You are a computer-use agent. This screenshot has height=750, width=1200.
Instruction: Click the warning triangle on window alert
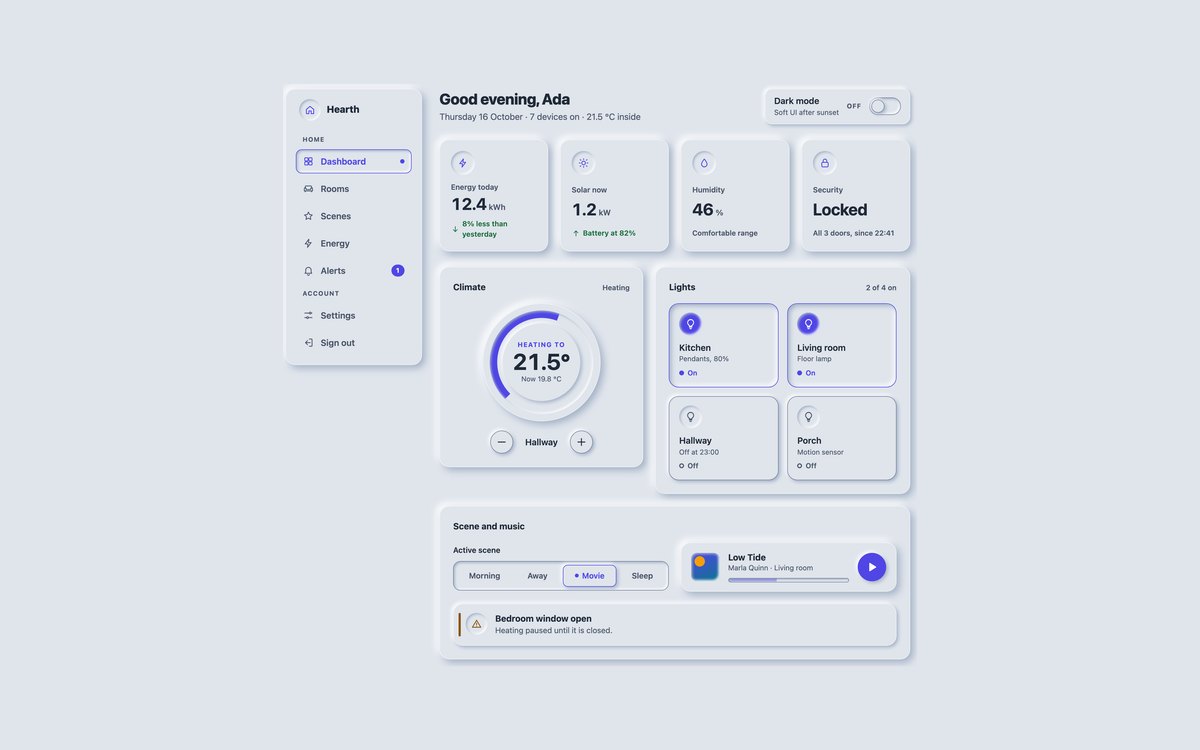pos(476,624)
